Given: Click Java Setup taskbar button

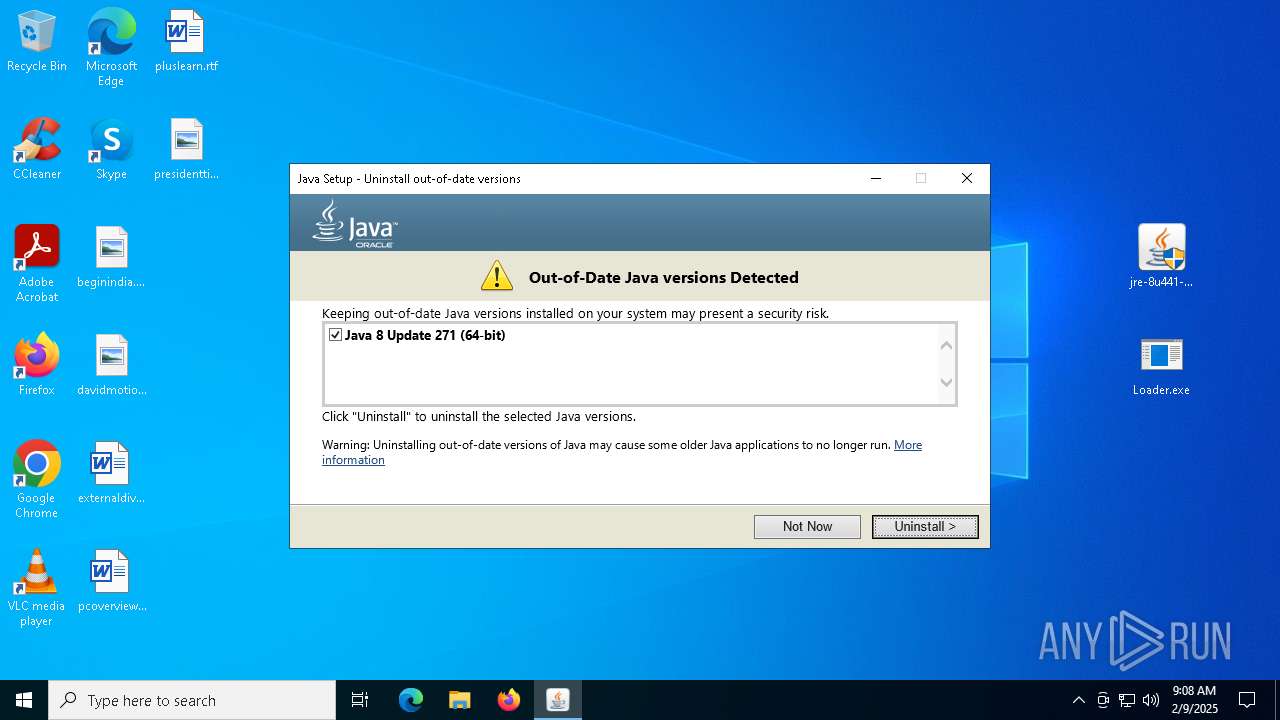Looking at the screenshot, I should (x=558, y=700).
